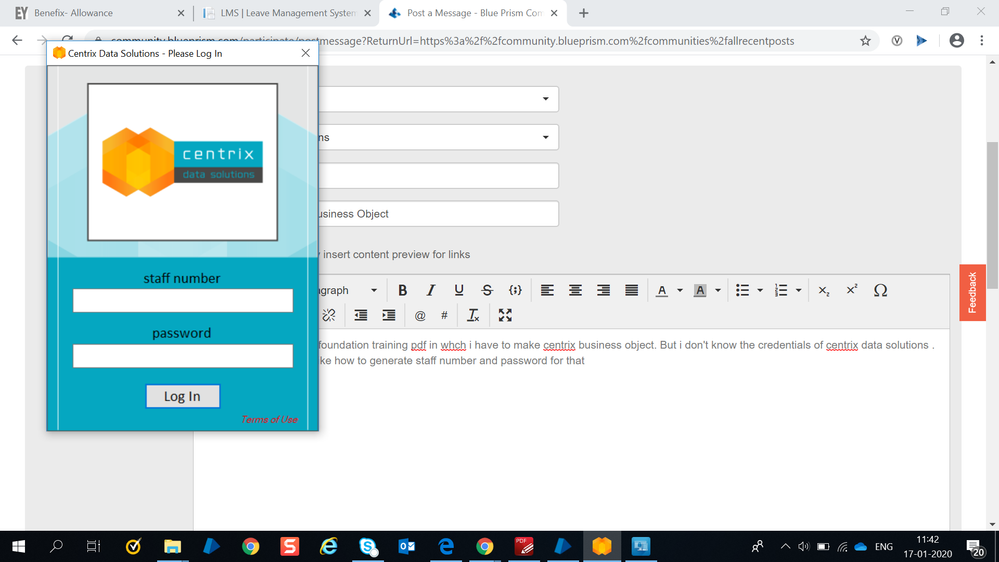The image size is (999, 562).
Task: Click the password field
Action: [182, 356]
